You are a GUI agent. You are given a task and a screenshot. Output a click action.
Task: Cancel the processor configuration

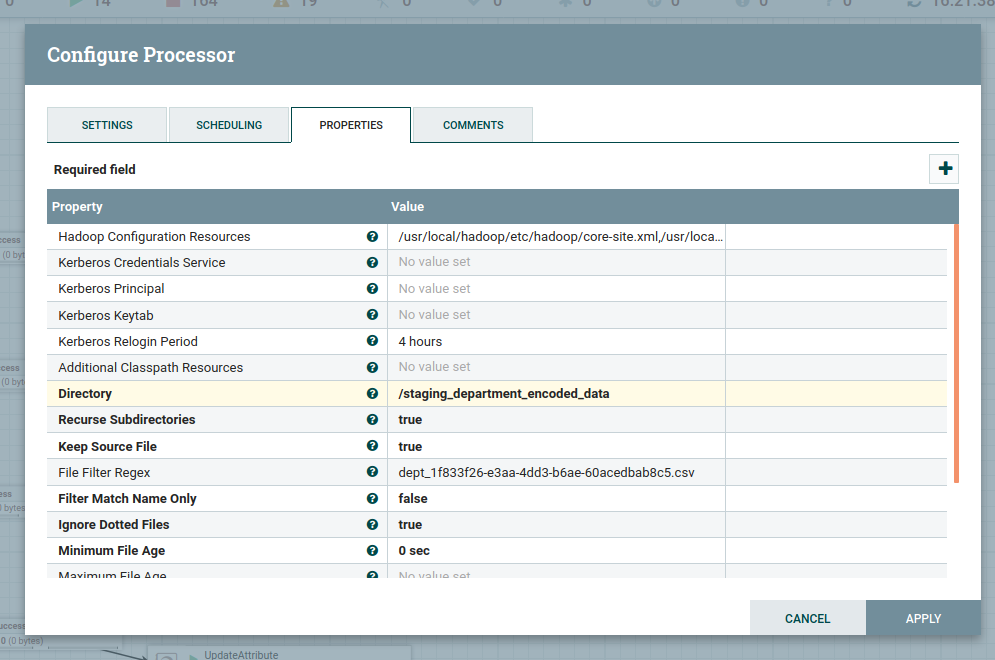tap(807, 618)
